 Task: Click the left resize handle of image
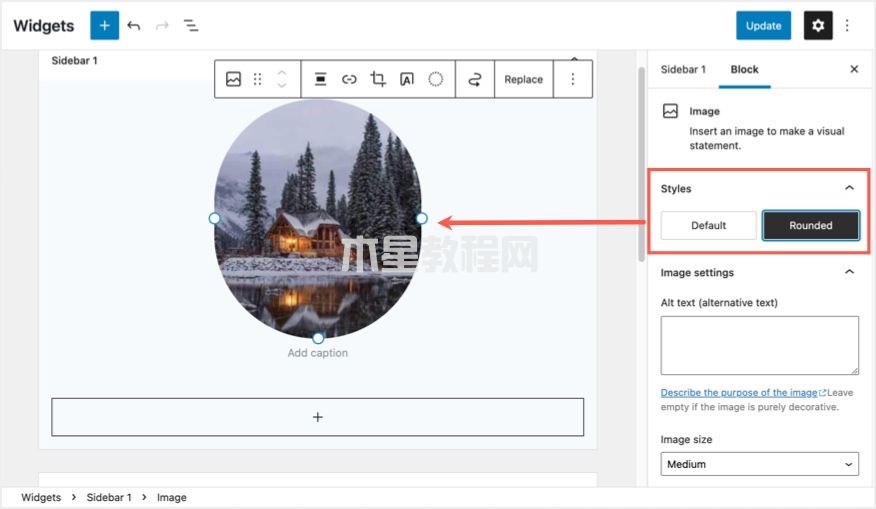pyautogui.click(x=215, y=218)
